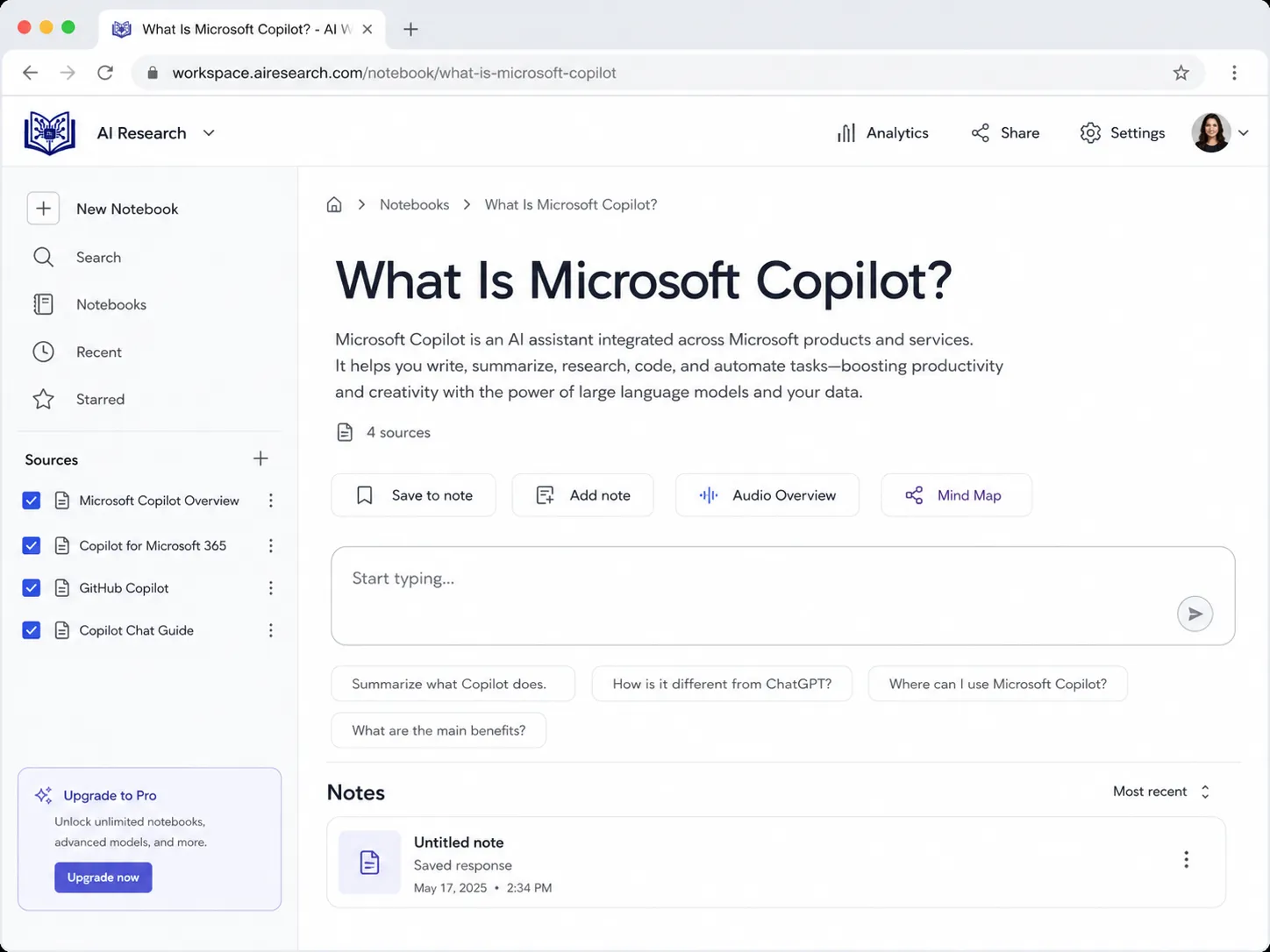Select suggestion What are the main benefits

[x=439, y=730]
